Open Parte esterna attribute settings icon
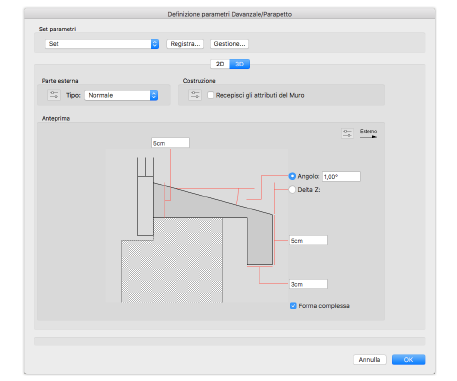The image size is (457, 381). point(54,95)
